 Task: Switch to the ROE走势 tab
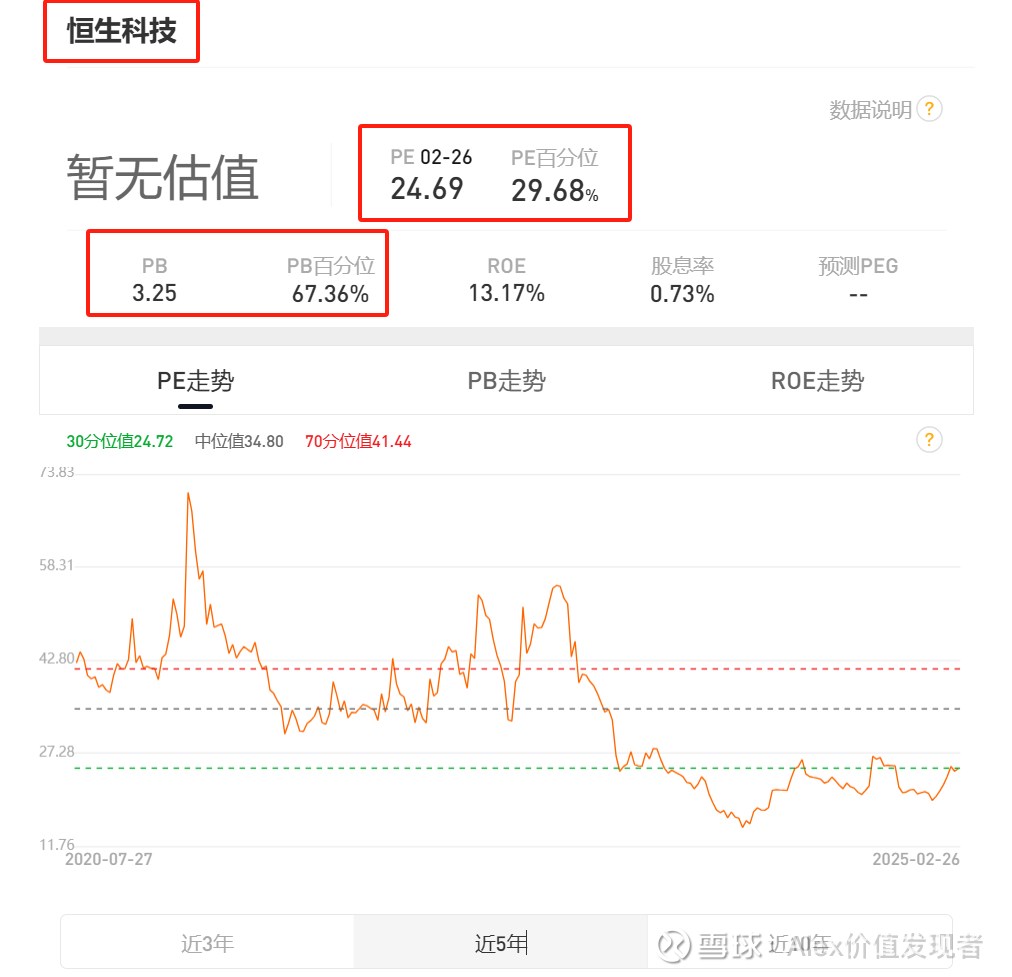tap(818, 381)
